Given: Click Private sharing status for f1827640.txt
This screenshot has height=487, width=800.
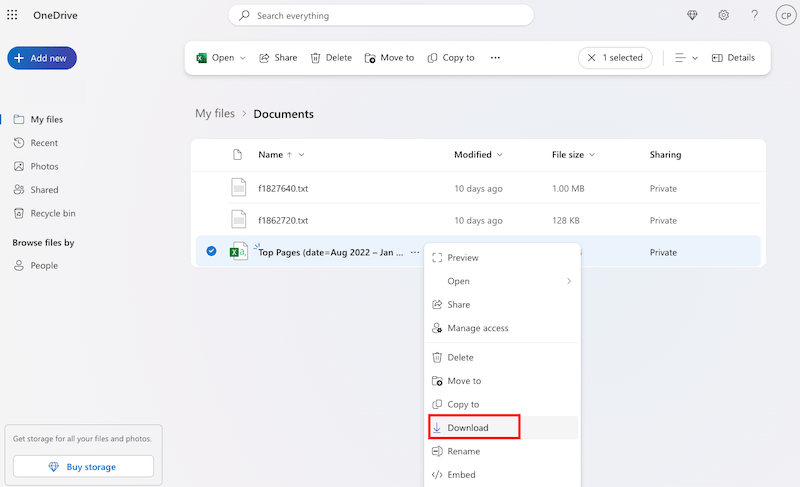Looking at the screenshot, I should 663,188.
